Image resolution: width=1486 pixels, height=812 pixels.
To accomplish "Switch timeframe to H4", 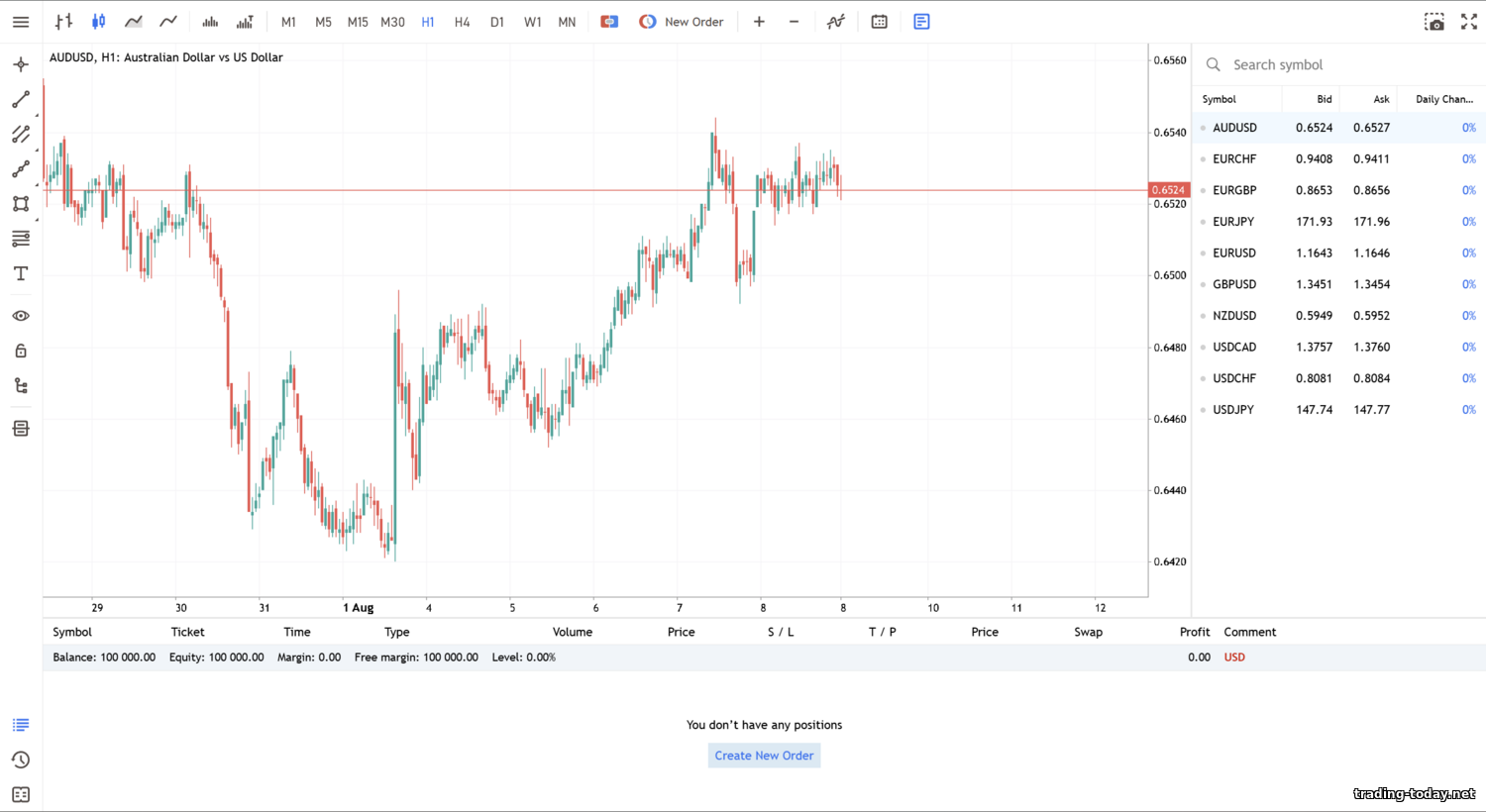I will pos(462,22).
